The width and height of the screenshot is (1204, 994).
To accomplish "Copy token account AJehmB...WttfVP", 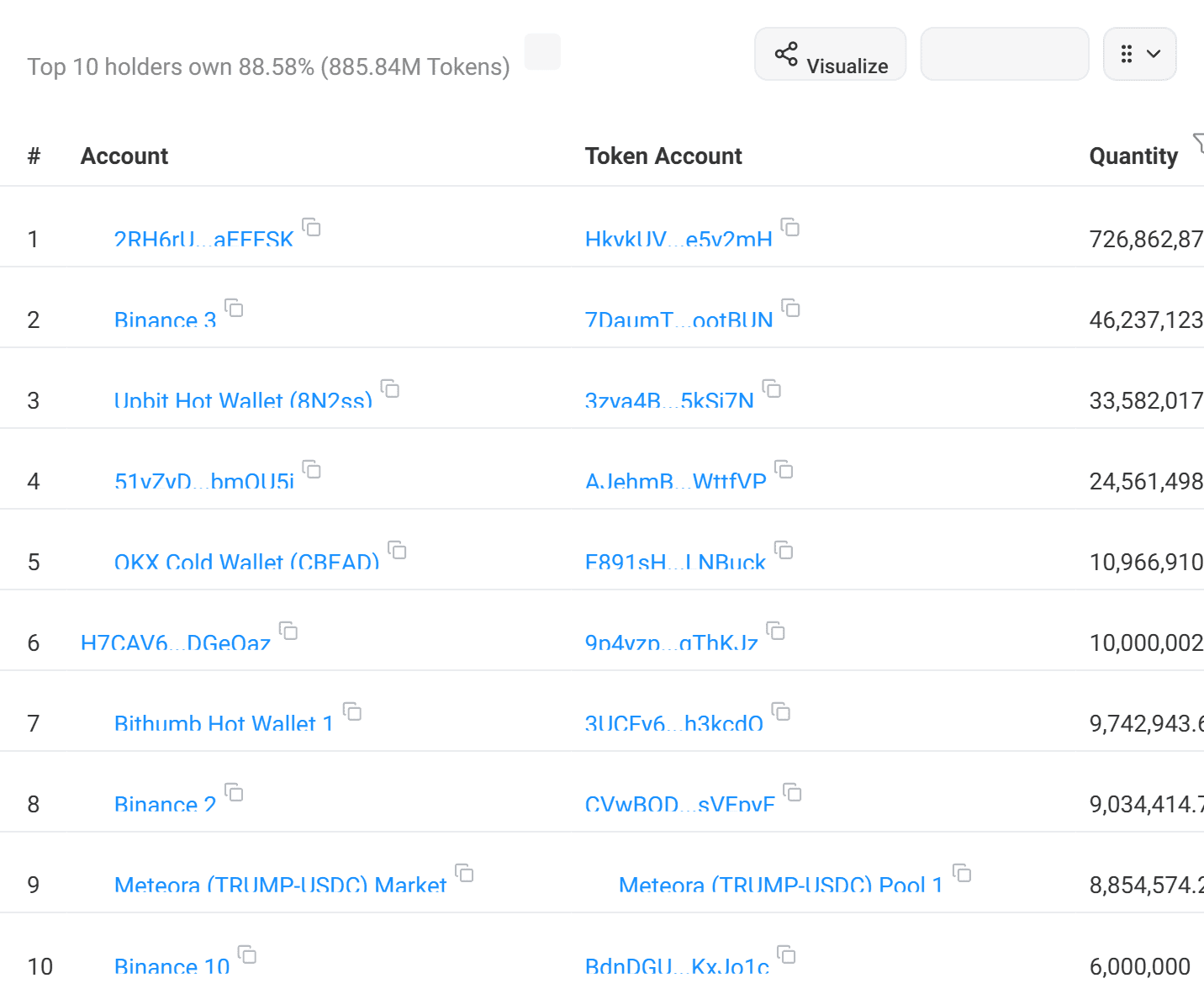I will tap(784, 469).
